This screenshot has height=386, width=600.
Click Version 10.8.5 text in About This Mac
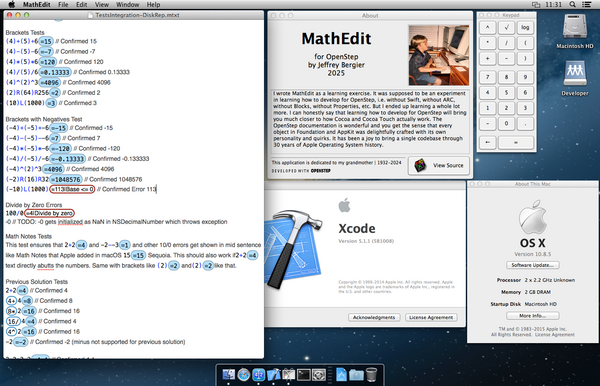point(532,254)
